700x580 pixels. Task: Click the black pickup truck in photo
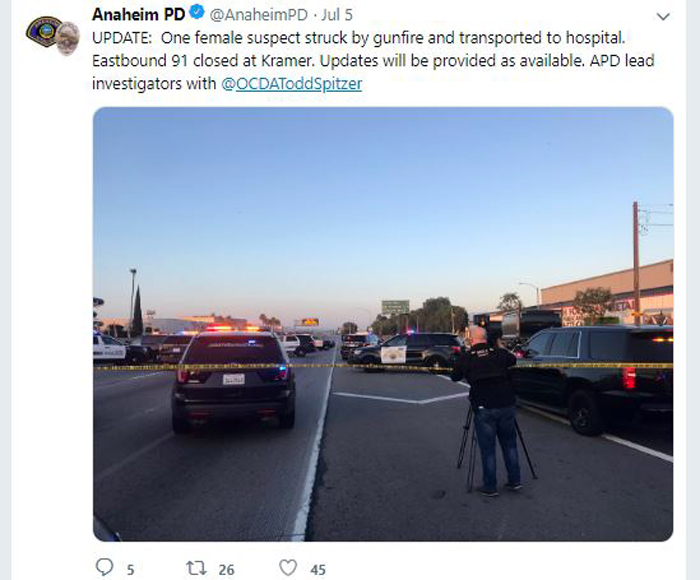tap(594, 380)
